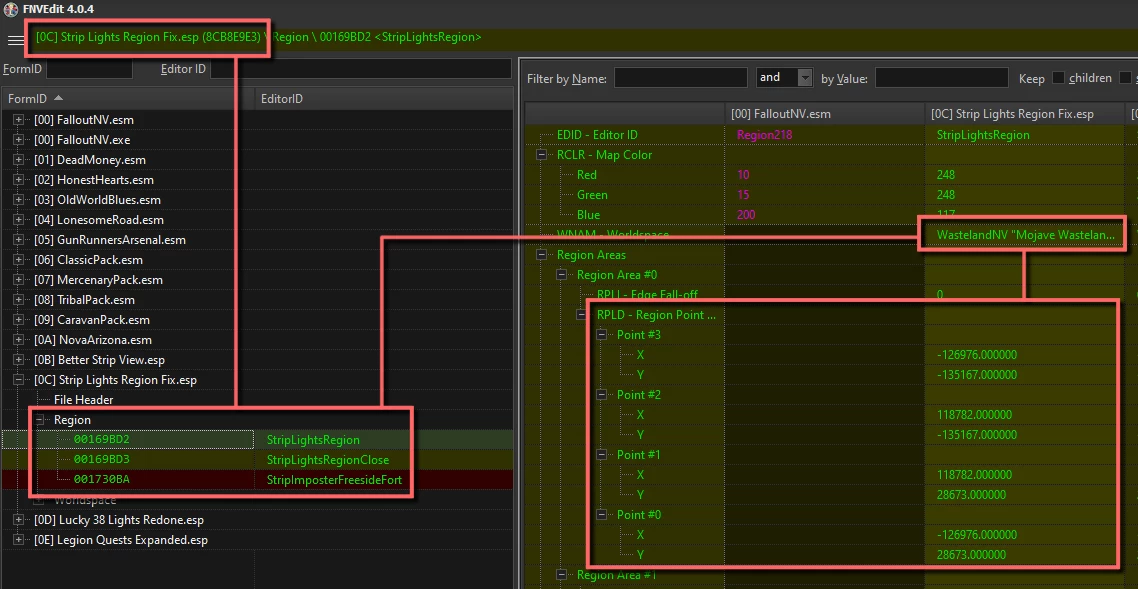Screen dimensions: 1138x589
Task: Collapse the Point #3 node
Action: click(x=601, y=335)
